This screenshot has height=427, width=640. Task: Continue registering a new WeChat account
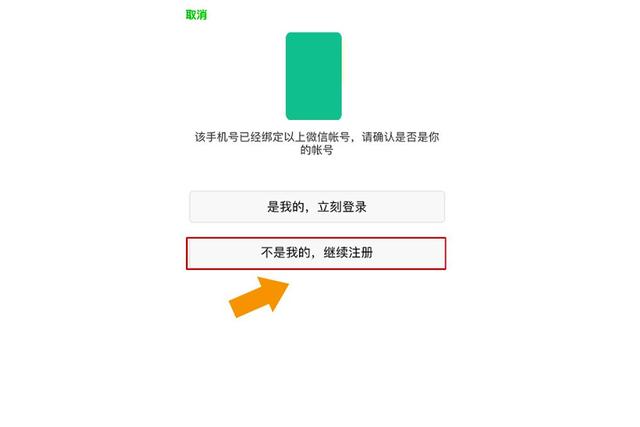pos(316,253)
